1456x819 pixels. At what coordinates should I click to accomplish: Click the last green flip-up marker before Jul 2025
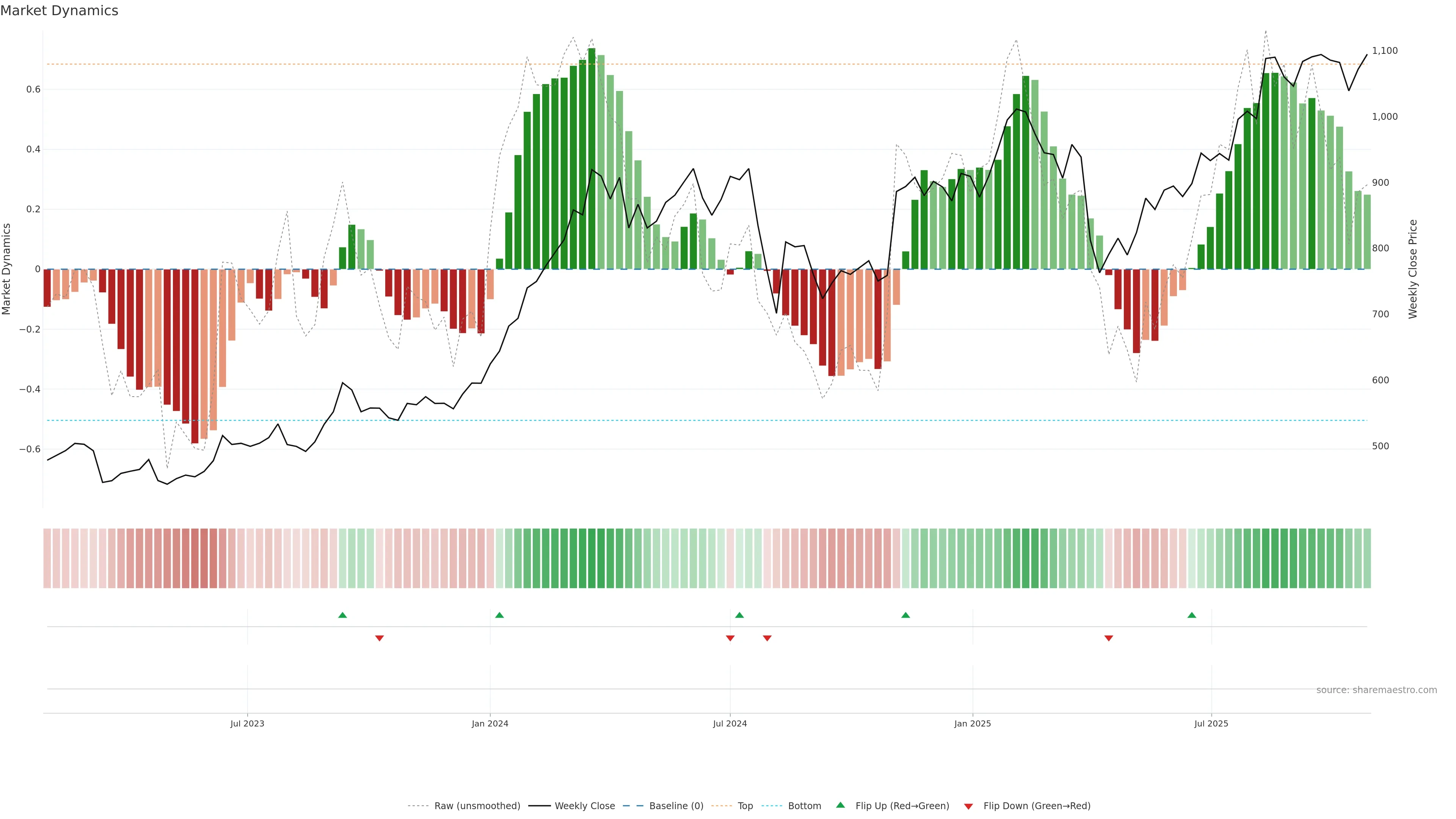(1191, 615)
